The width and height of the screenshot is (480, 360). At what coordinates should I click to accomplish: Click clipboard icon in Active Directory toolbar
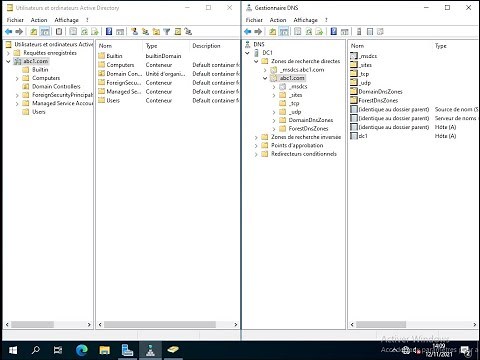[x=59, y=32]
